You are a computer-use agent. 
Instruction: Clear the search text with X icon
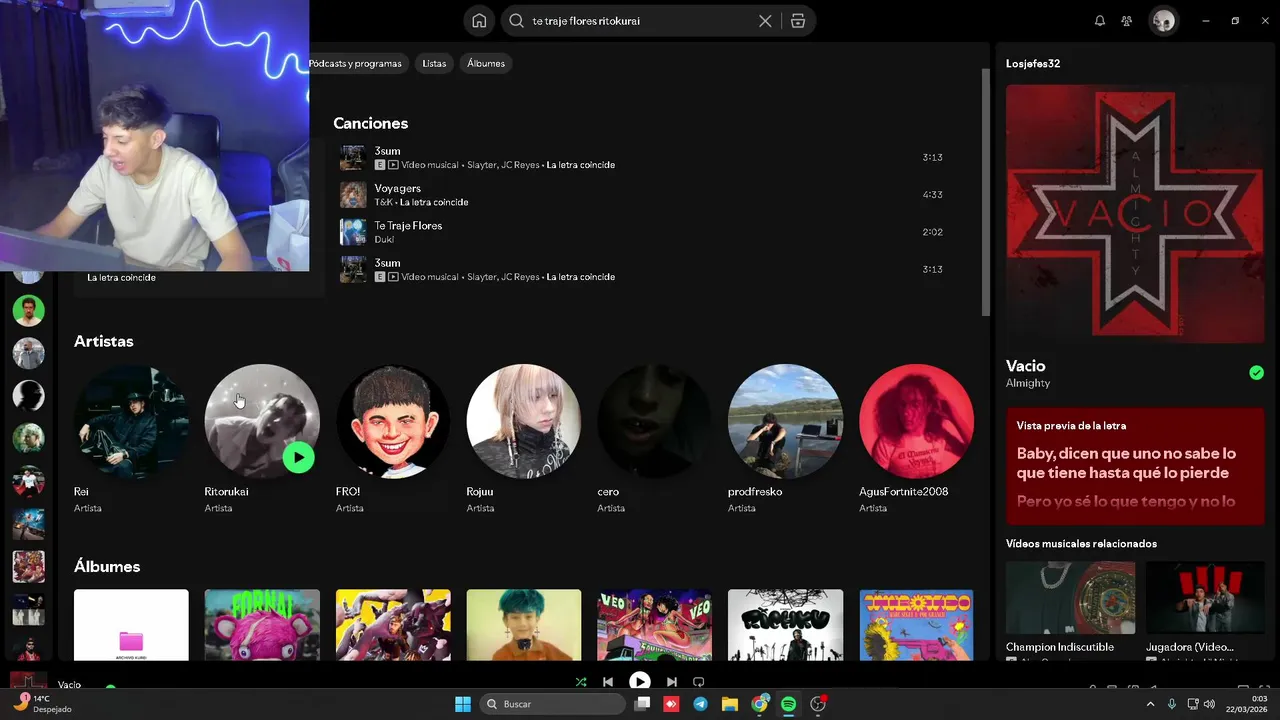tap(765, 21)
